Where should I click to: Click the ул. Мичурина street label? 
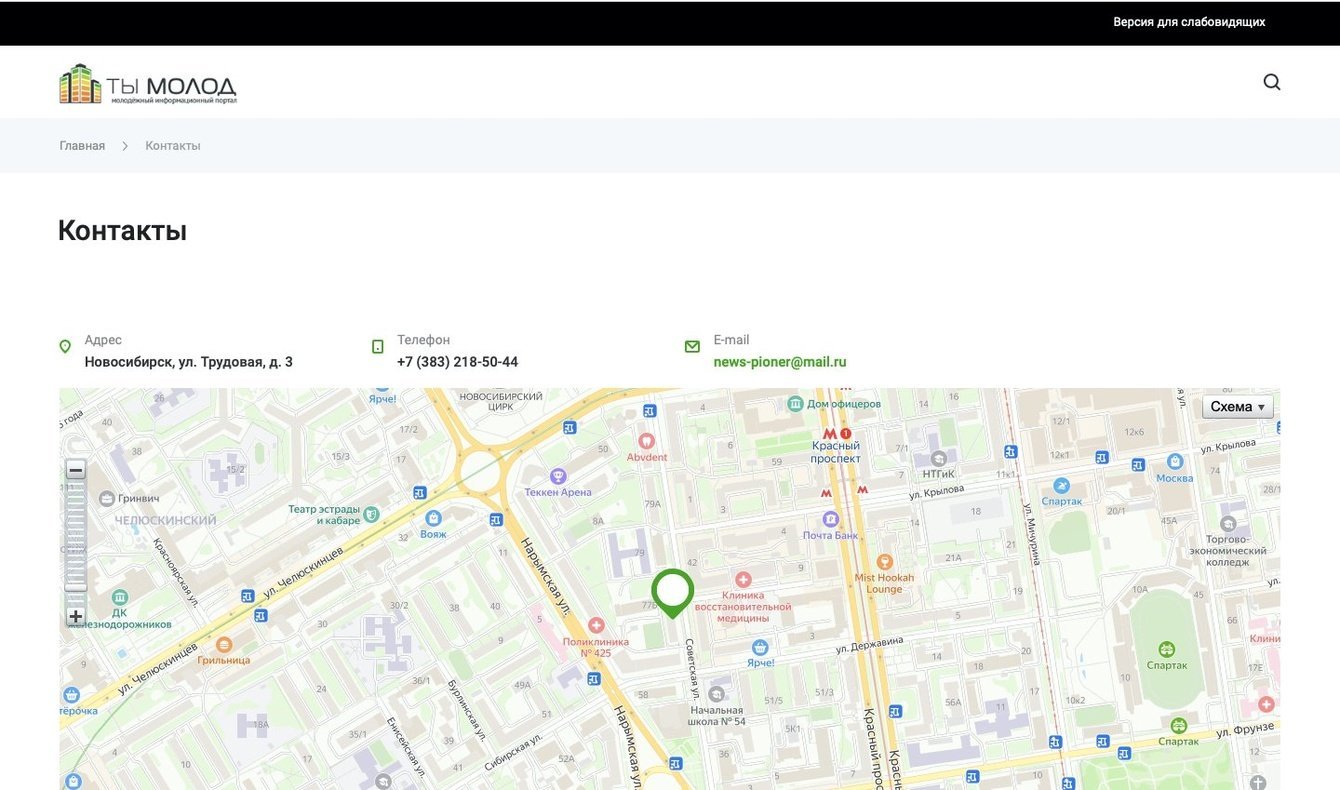1032,534
